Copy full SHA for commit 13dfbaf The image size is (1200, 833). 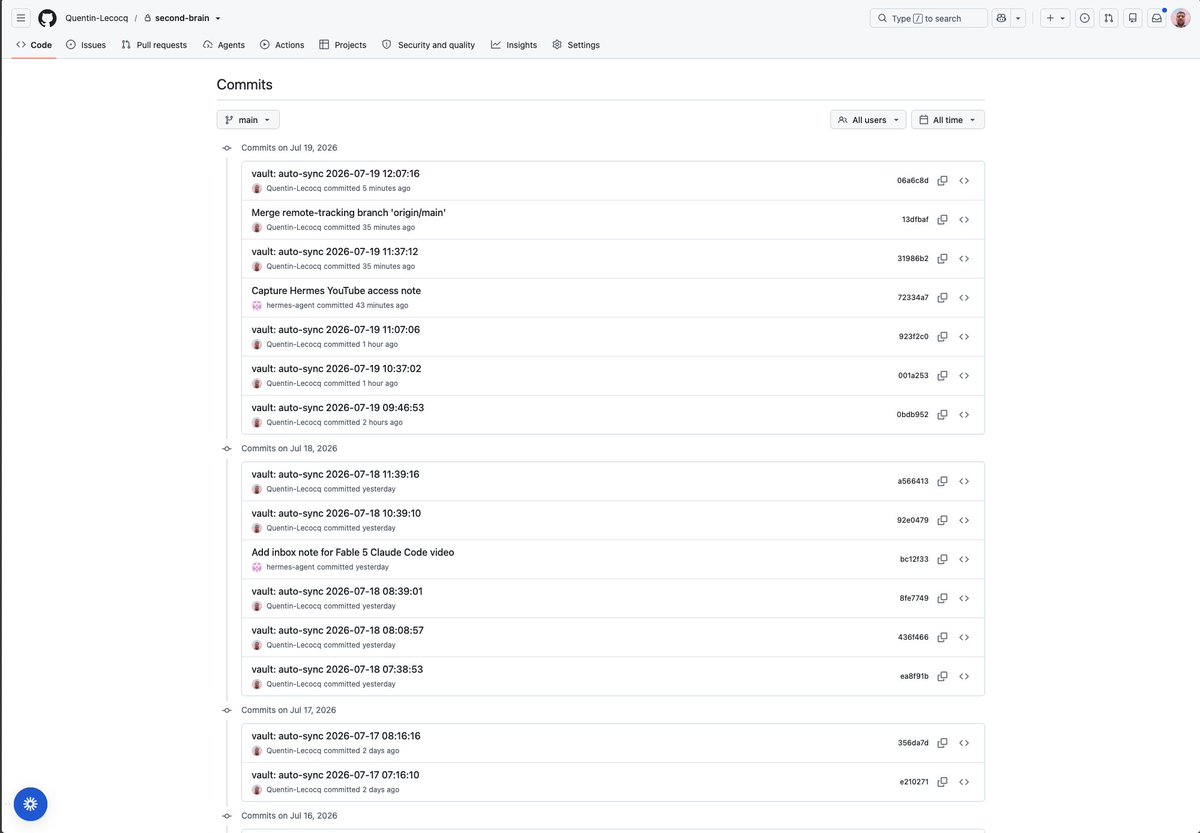pos(942,220)
